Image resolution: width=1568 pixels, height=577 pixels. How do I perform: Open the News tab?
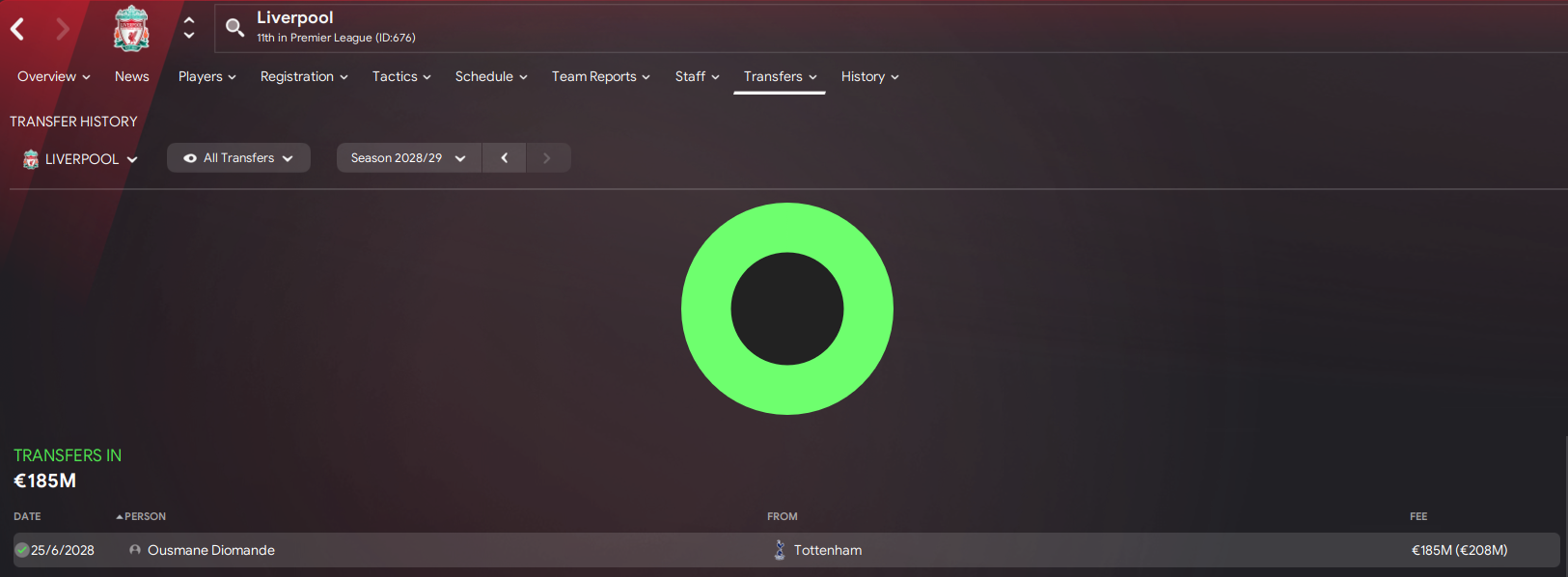(132, 76)
